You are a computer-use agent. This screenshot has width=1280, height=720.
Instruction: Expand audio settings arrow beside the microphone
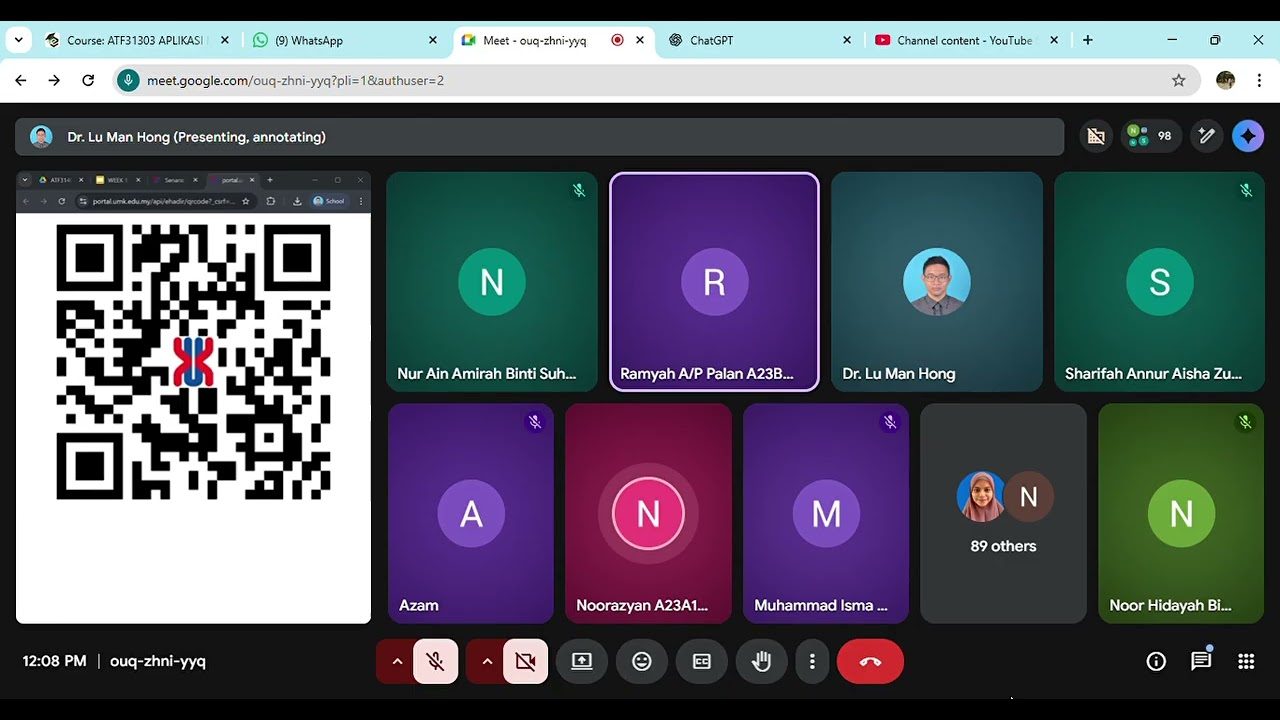(x=397, y=661)
